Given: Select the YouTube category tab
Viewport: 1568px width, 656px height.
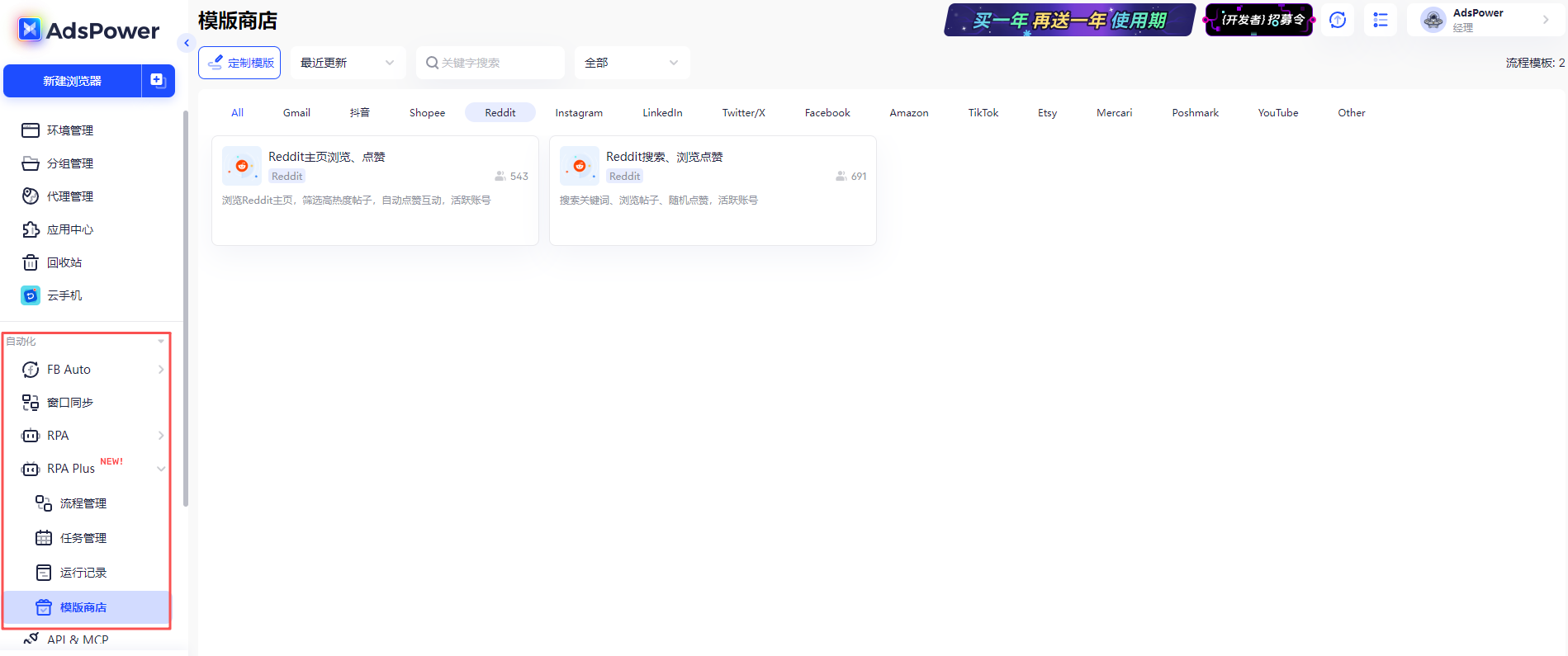Looking at the screenshot, I should (1277, 112).
